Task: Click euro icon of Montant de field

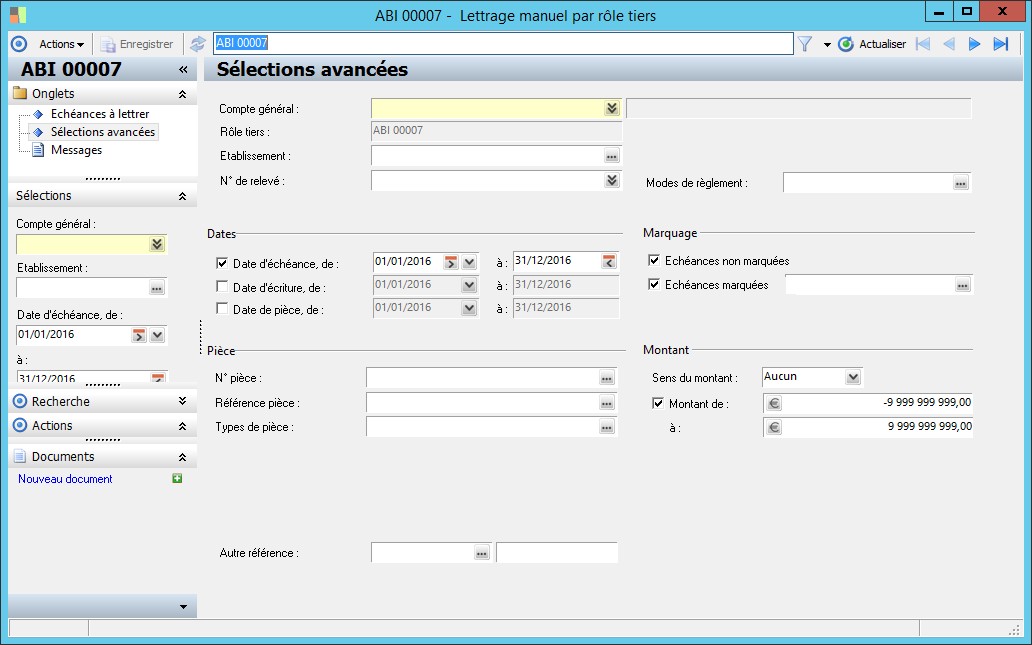Action: pyautogui.click(x=774, y=403)
